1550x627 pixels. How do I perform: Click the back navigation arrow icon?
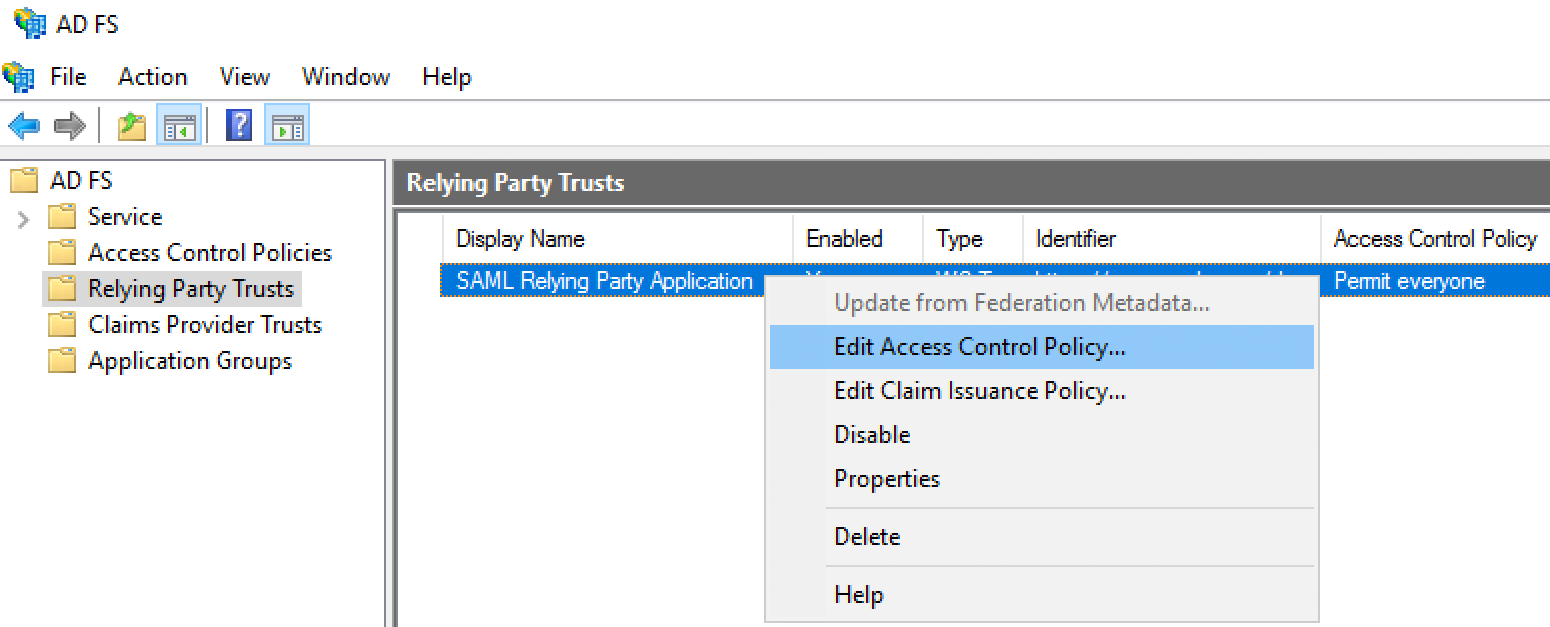(x=24, y=126)
